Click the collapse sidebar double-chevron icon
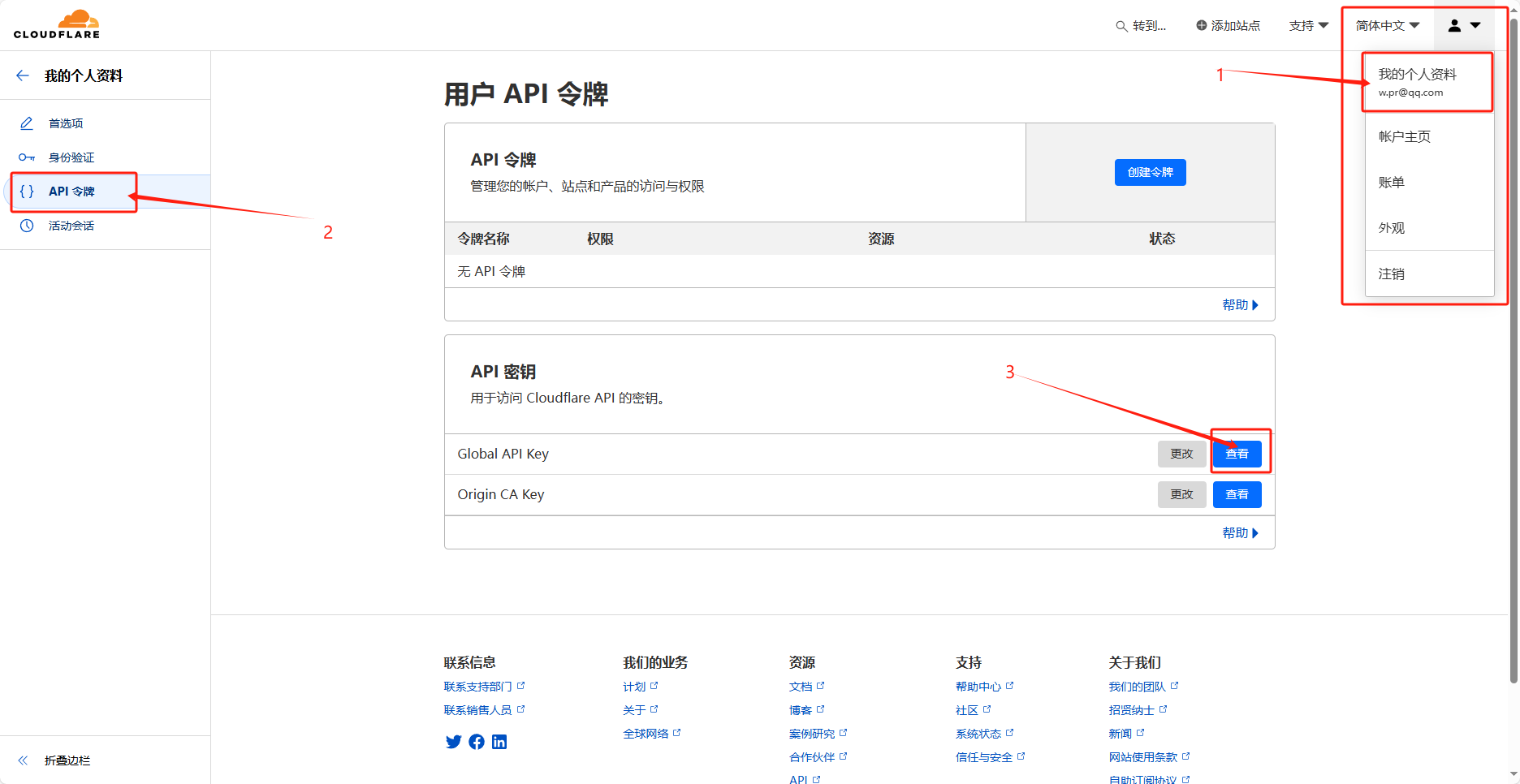 click(23, 760)
